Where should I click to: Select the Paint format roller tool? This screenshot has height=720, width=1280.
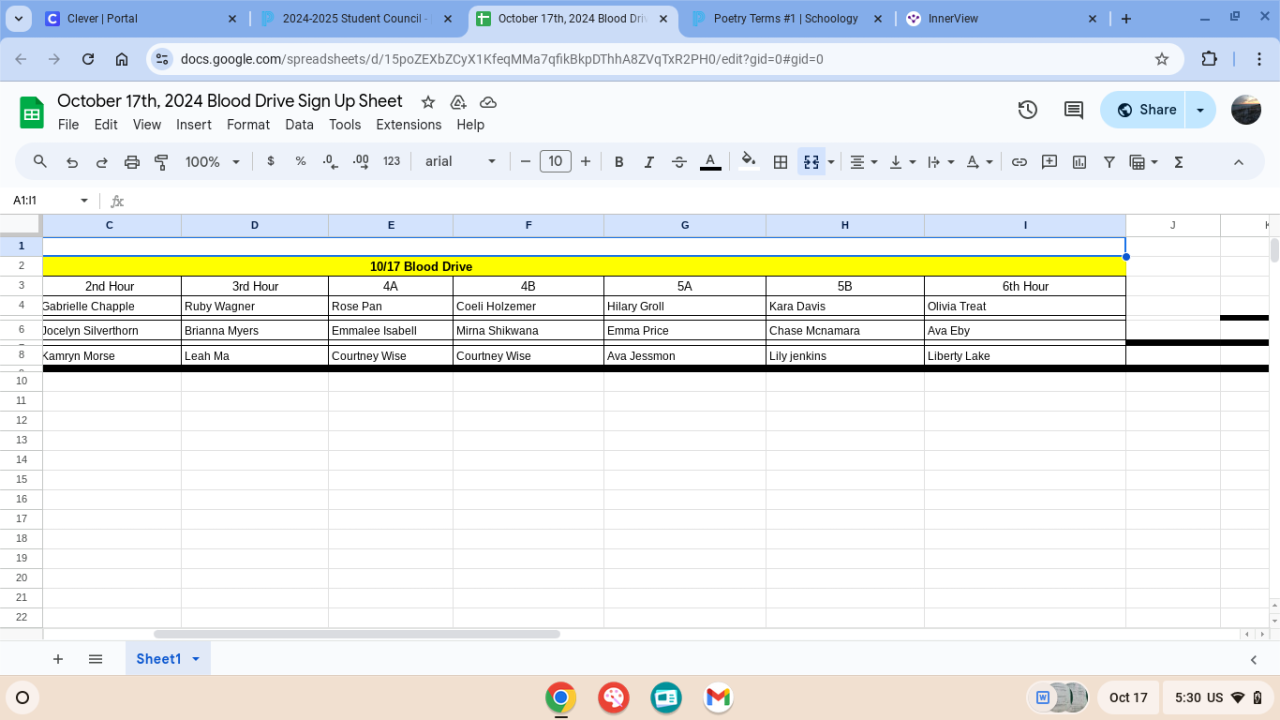pos(162,162)
